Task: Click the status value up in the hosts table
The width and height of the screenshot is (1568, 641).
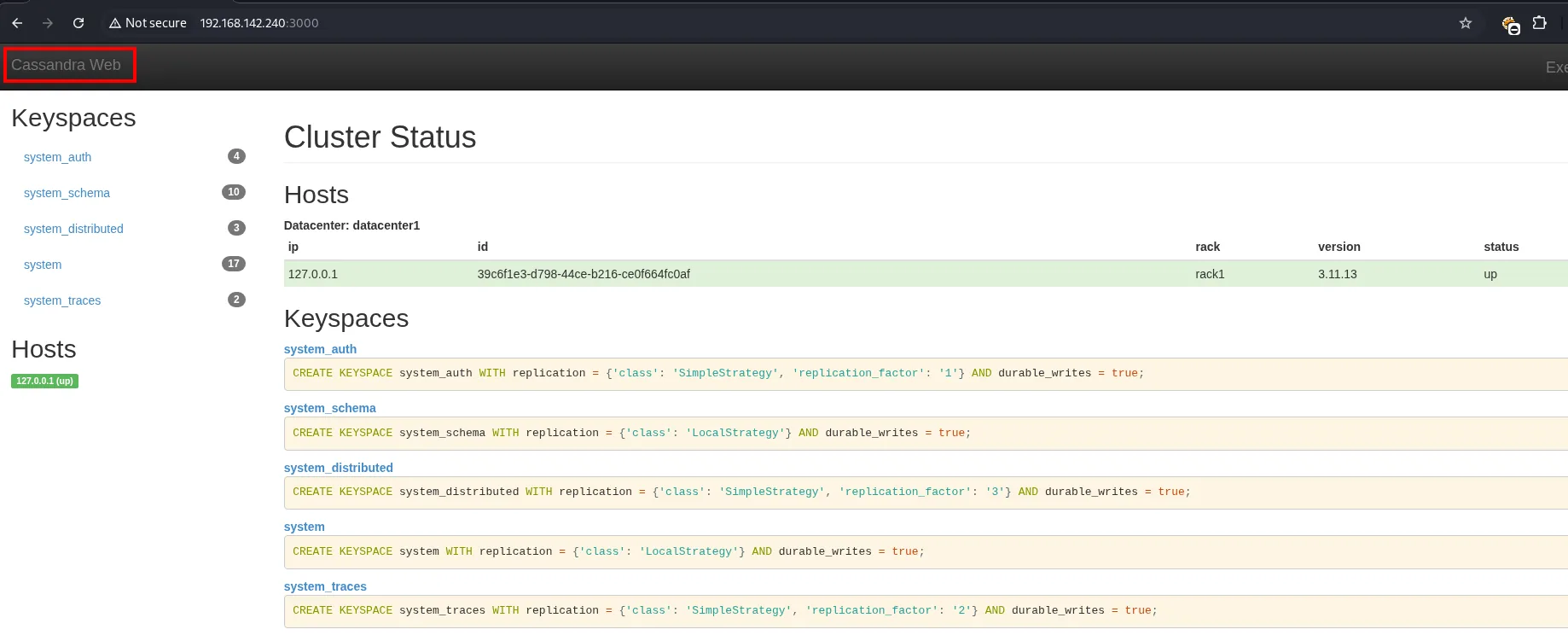Action: [x=1490, y=274]
